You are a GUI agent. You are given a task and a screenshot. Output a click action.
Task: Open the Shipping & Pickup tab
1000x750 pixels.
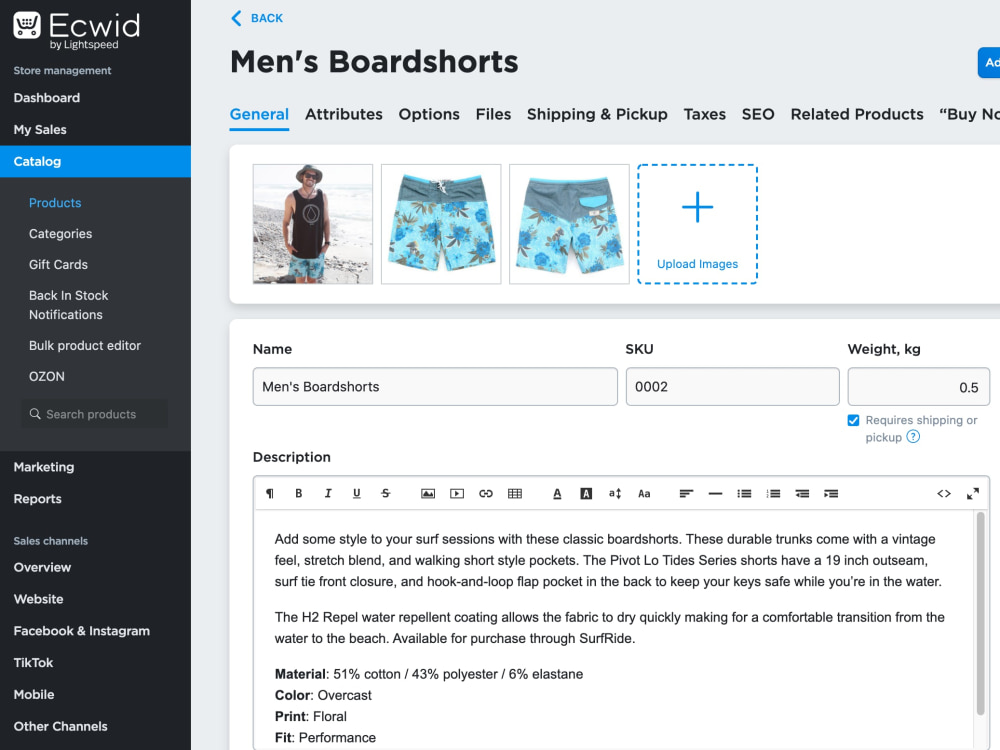pyautogui.click(x=597, y=114)
